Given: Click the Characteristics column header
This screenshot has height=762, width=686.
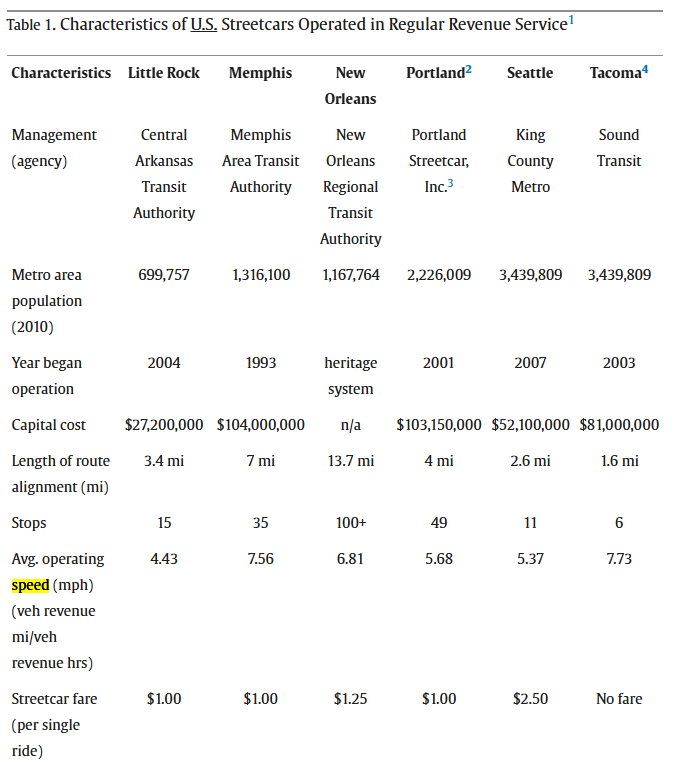Looking at the screenshot, I should tap(61, 73).
